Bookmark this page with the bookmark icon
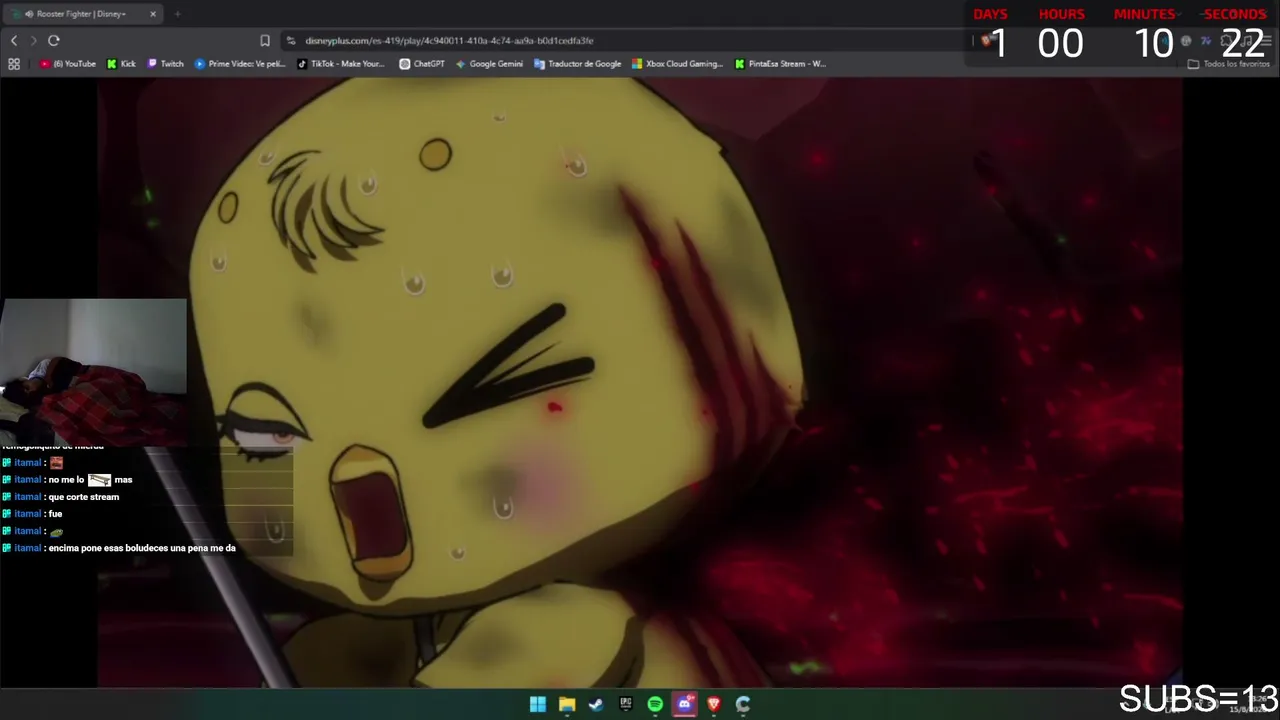 point(265,40)
